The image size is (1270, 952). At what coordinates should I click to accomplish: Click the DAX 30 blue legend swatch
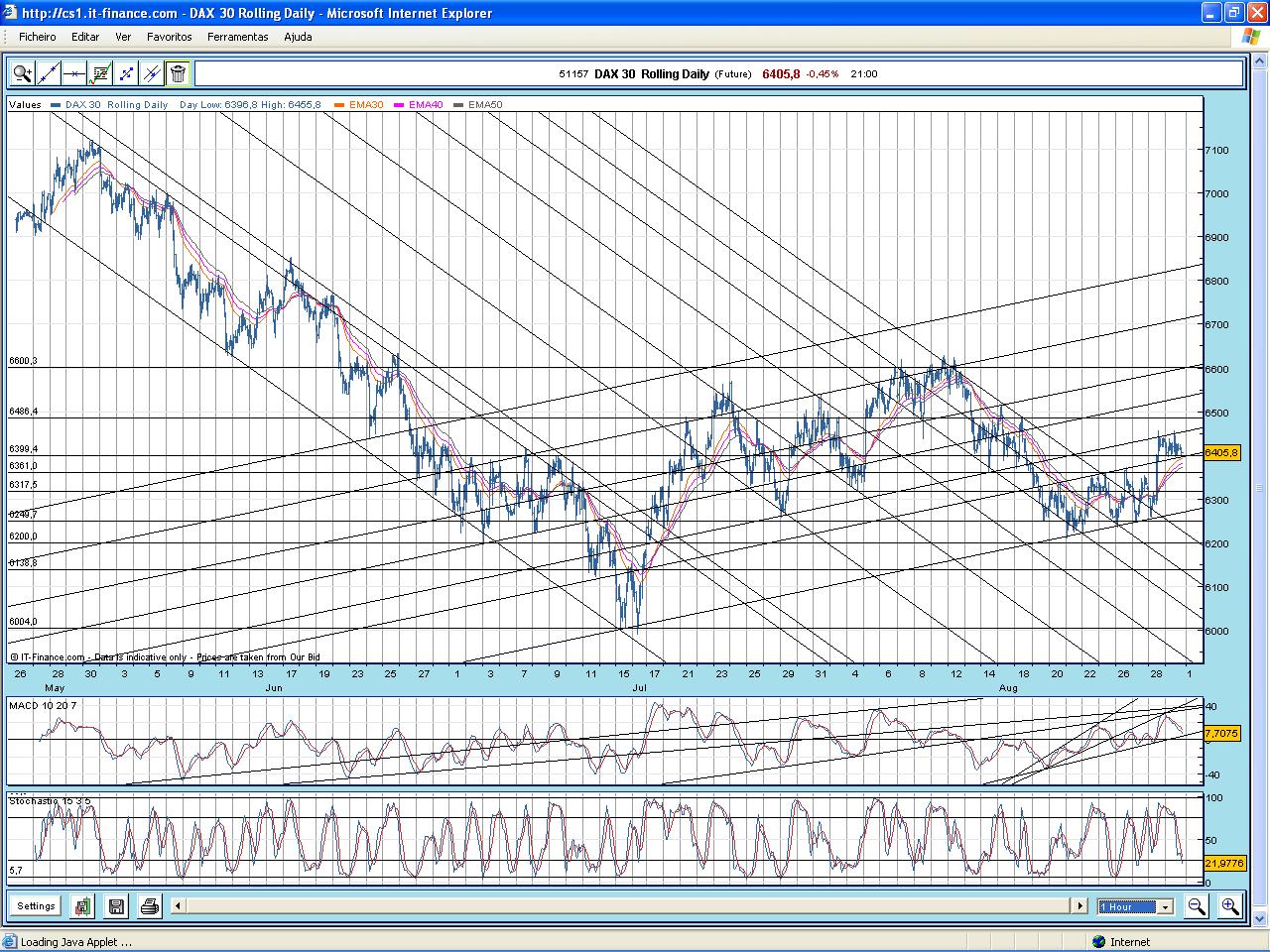coord(57,105)
